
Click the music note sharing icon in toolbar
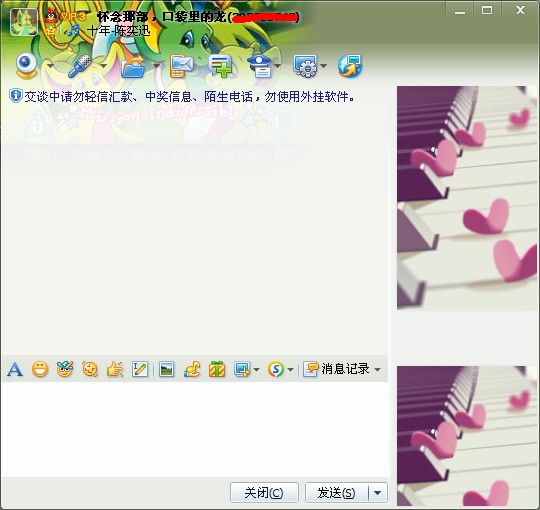click(x=192, y=370)
